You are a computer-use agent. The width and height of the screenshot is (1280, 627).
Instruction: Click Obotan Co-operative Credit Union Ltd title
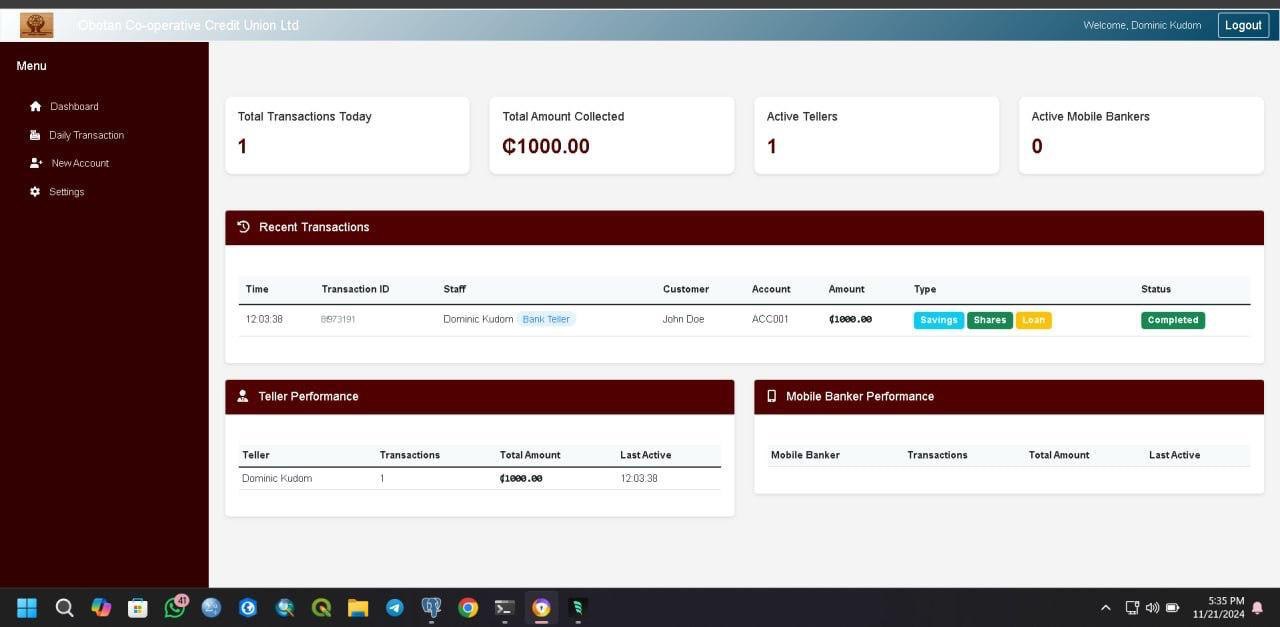[x=188, y=25]
